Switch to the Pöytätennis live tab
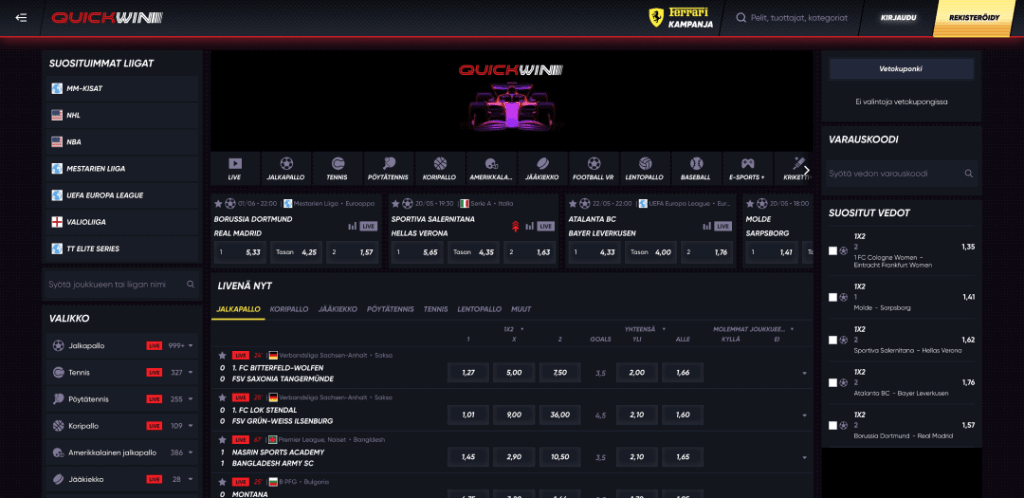 point(390,309)
